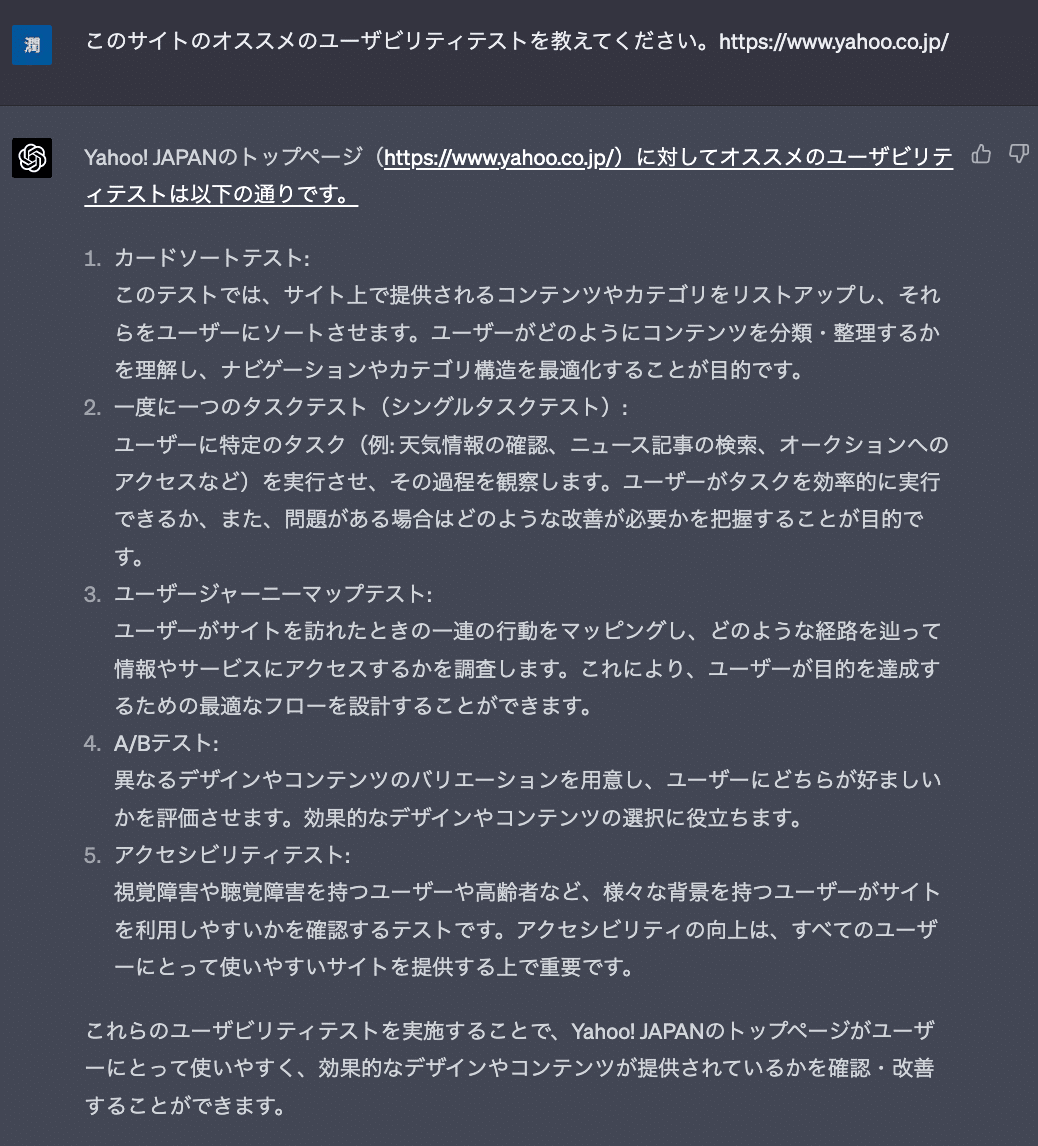
Task: Click the thumbs up feedback icon
Action: point(981,154)
